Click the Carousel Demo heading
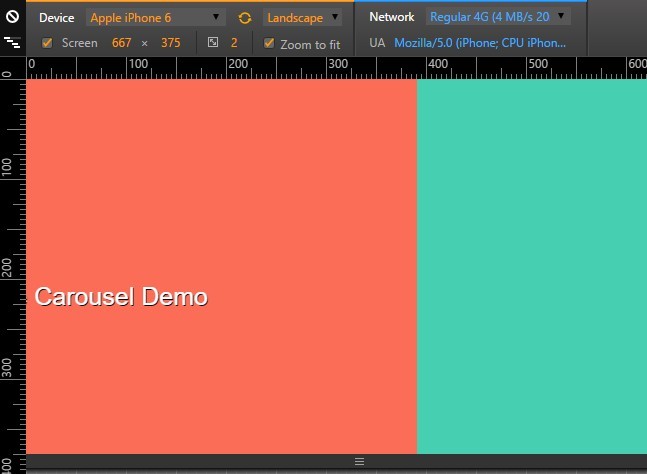 (x=121, y=297)
